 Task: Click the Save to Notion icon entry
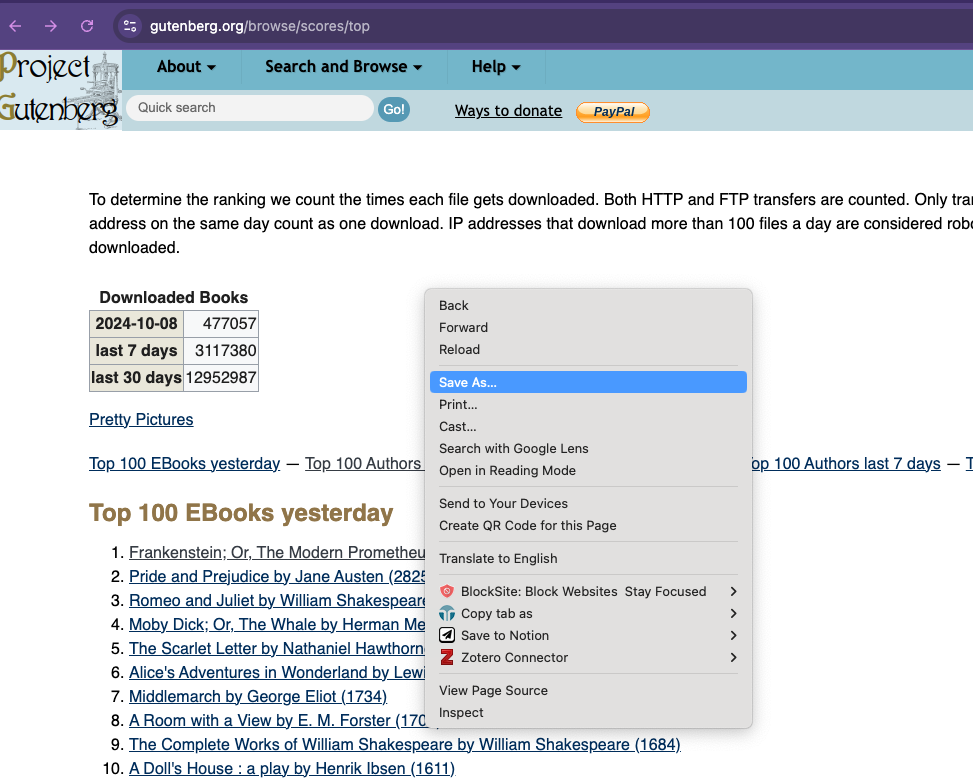coord(447,636)
